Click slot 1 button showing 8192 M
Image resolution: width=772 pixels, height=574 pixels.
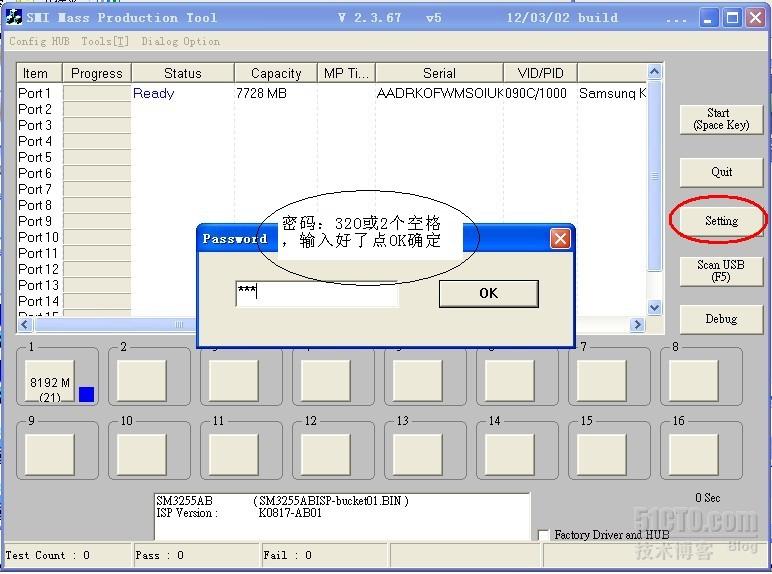(50, 381)
